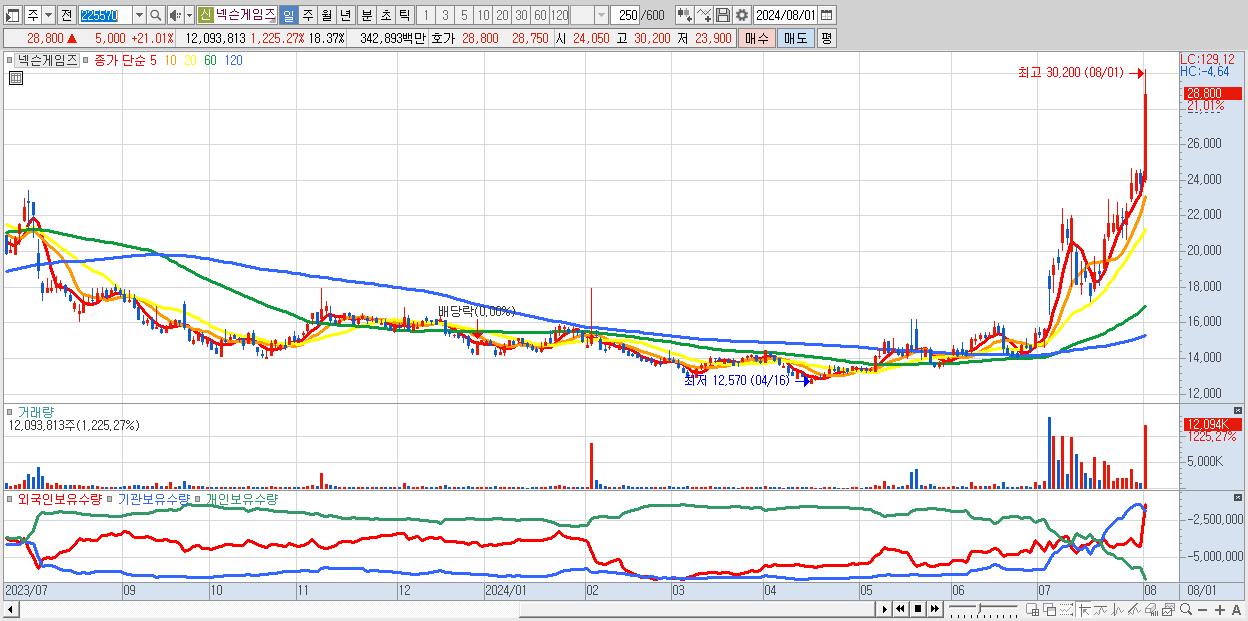Click the speaker sound icon in toolbar

(x=175, y=15)
